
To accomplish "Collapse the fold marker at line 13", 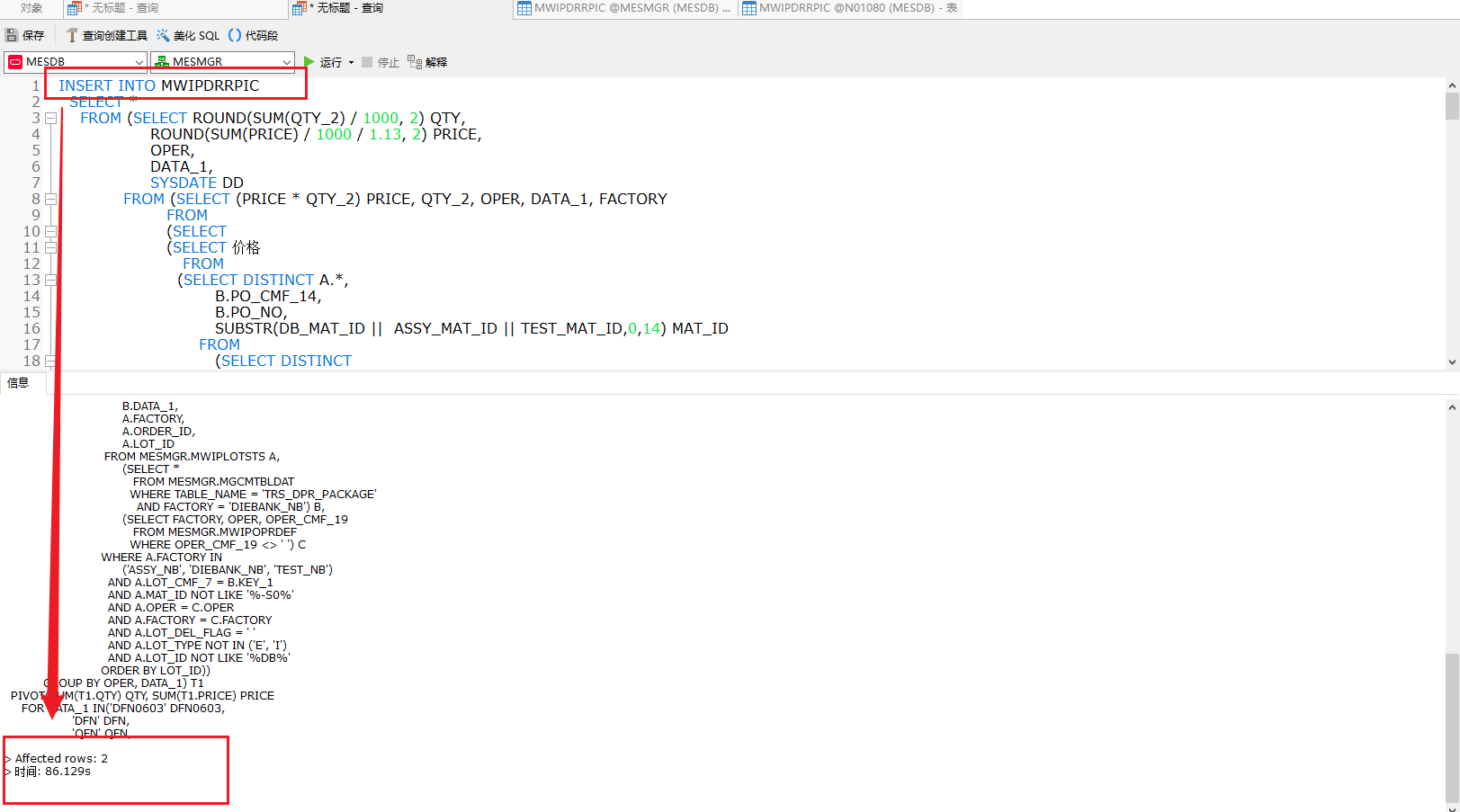I will click(50, 280).
